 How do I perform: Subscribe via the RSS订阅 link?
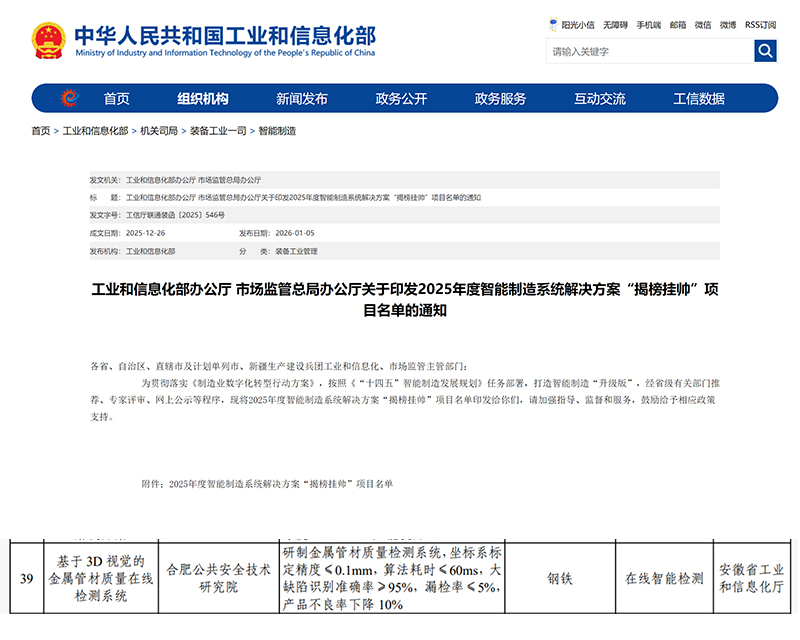(760, 24)
